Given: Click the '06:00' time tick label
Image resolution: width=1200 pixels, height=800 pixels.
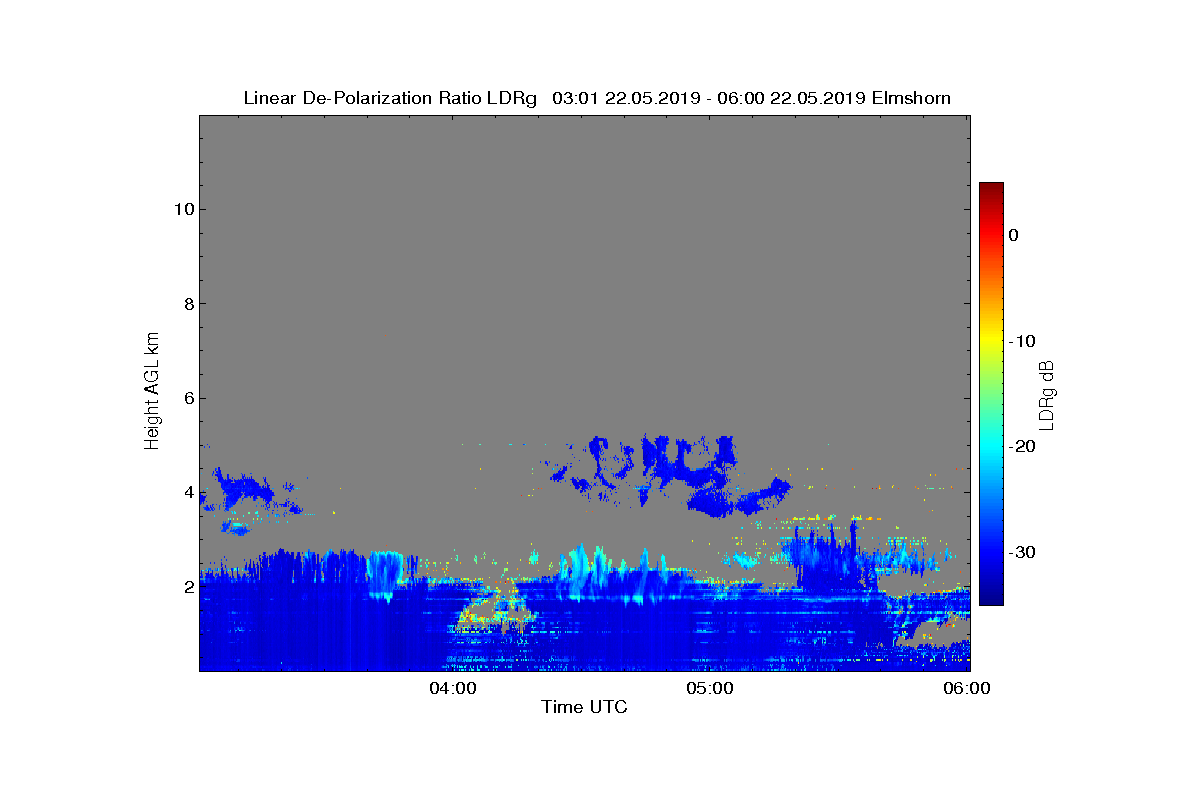Looking at the screenshot, I should pos(968,688).
